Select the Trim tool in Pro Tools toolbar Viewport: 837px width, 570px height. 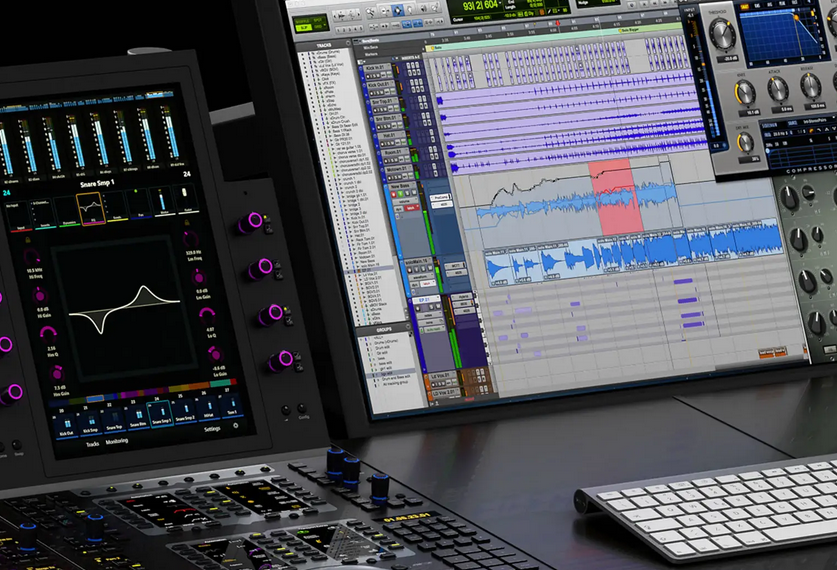(385, 11)
